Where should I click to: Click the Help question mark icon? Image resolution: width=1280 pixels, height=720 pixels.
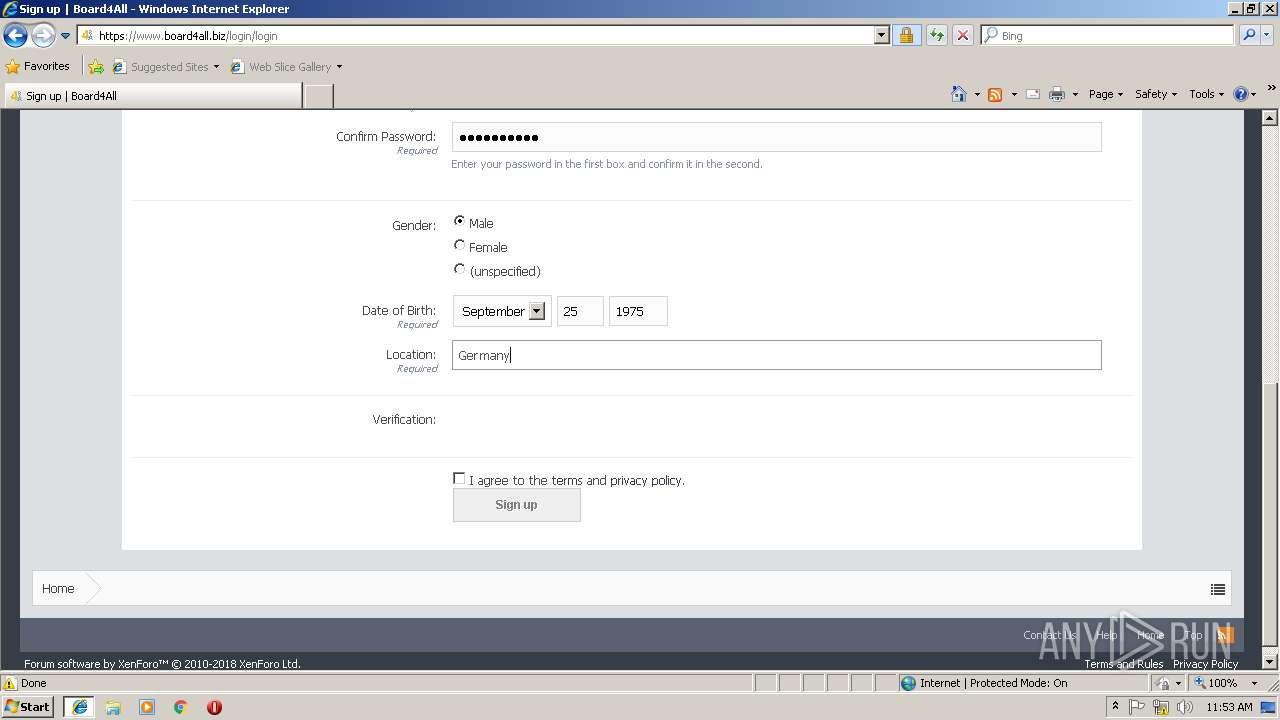tap(1241, 94)
